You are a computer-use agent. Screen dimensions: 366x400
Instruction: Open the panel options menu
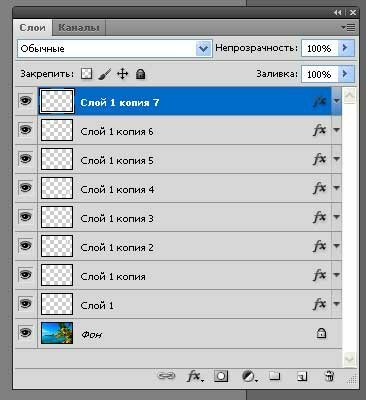pyautogui.click(x=348, y=27)
